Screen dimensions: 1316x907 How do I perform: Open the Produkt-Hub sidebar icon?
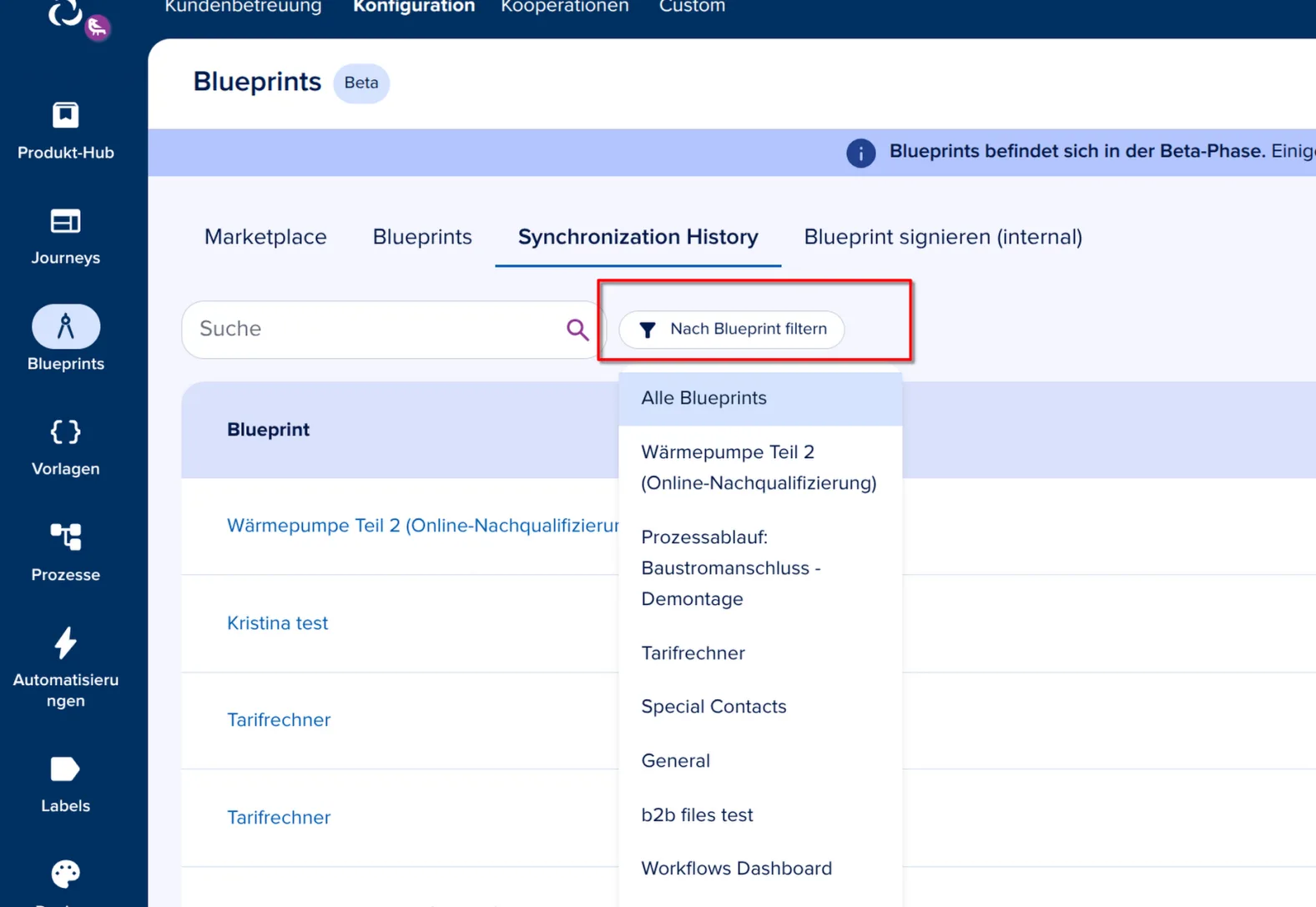pyautogui.click(x=66, y=115)
